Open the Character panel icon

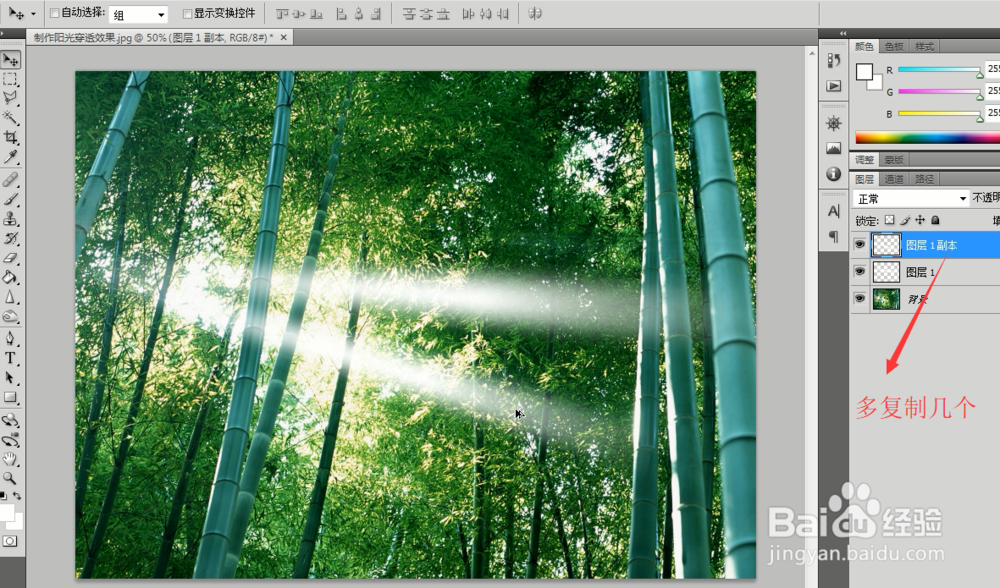[x=834, y=211]
